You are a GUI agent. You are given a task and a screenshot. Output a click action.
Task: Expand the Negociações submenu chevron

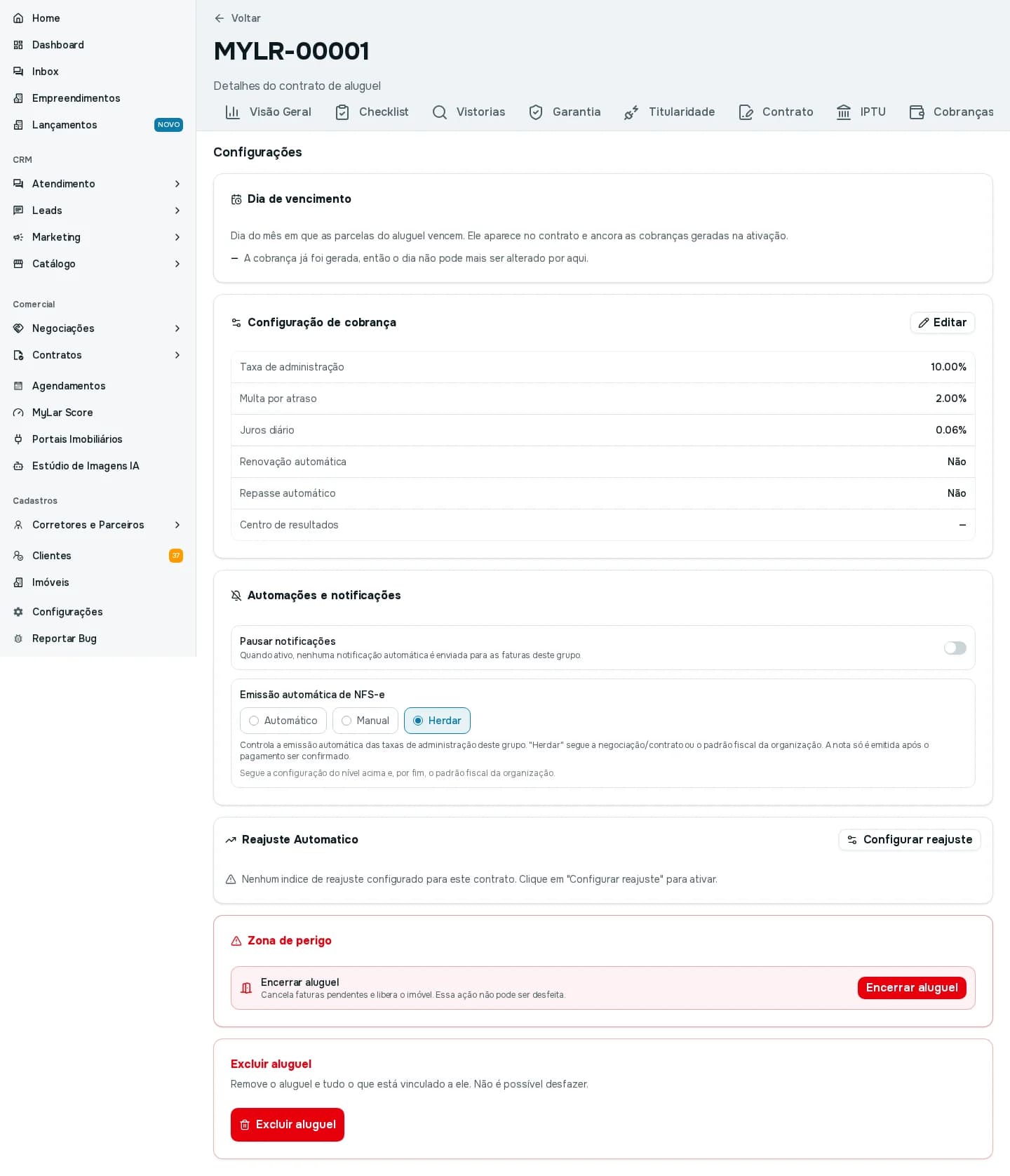(x=177, y=328)
